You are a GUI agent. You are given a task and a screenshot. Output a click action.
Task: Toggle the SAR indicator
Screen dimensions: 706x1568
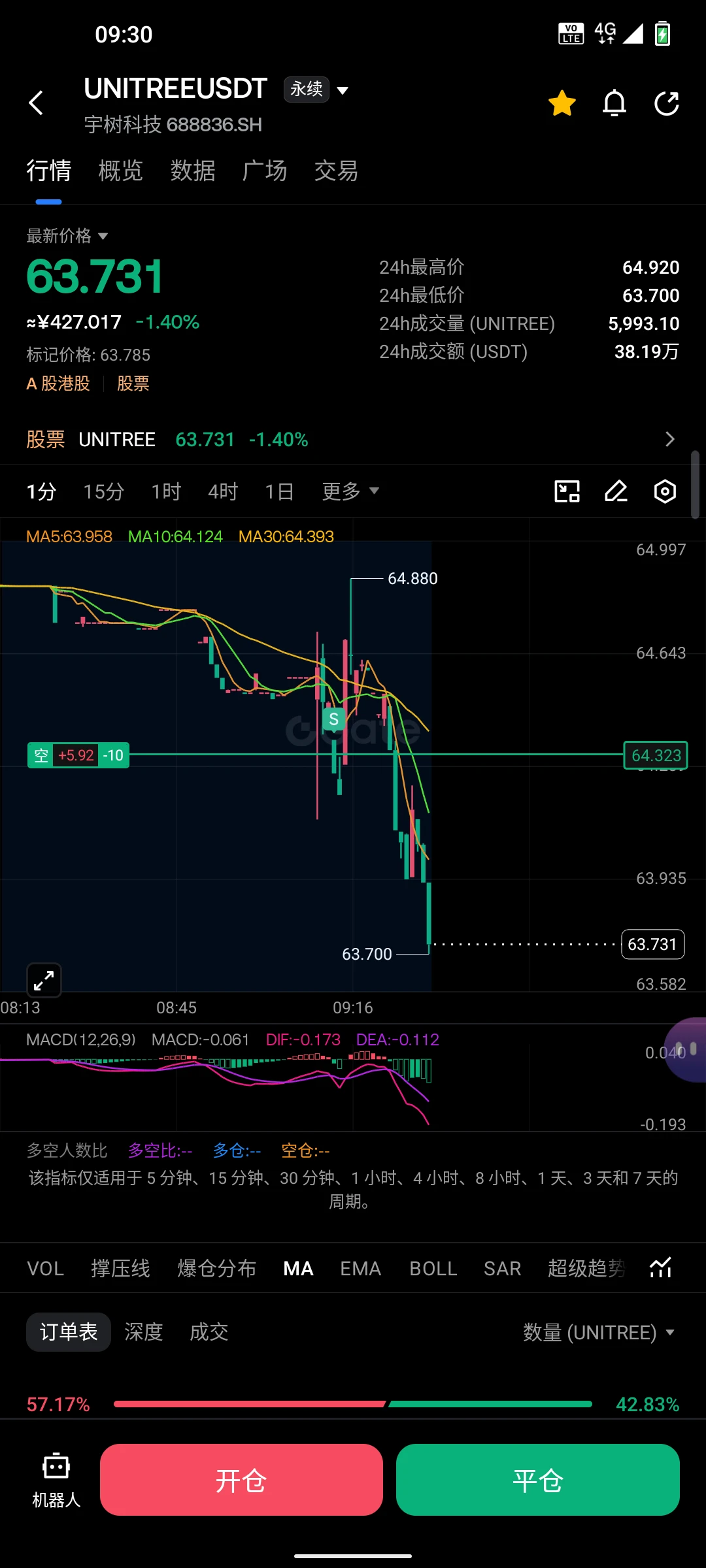[503, 1268]
